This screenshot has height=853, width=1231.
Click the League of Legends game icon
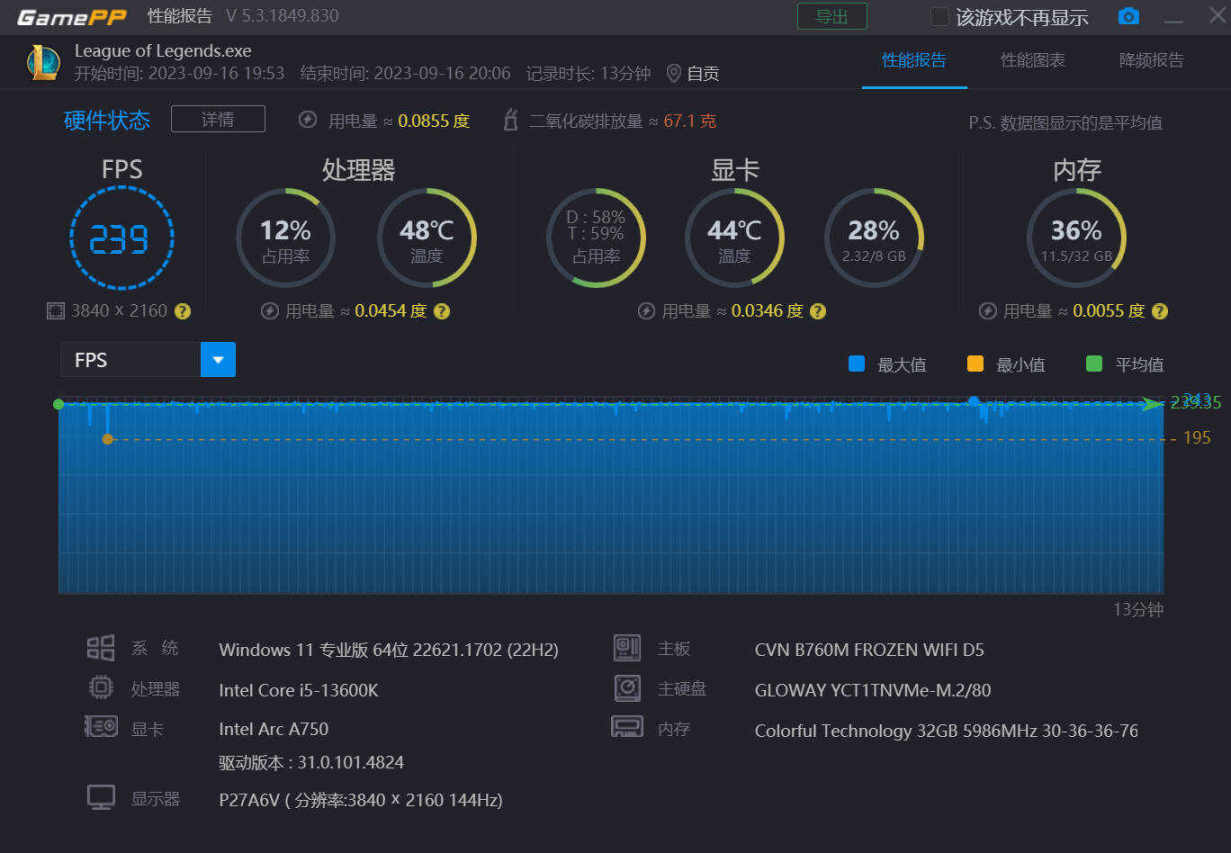coord(43,62)
